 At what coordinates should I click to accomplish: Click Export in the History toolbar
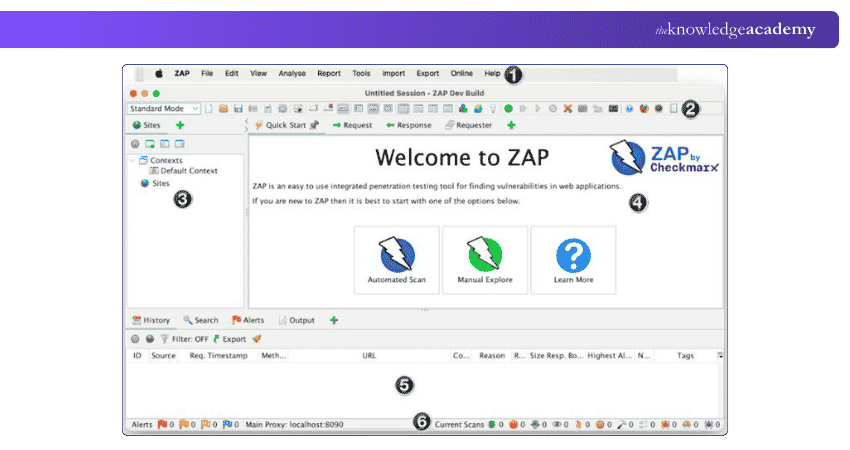click(229, 339)
